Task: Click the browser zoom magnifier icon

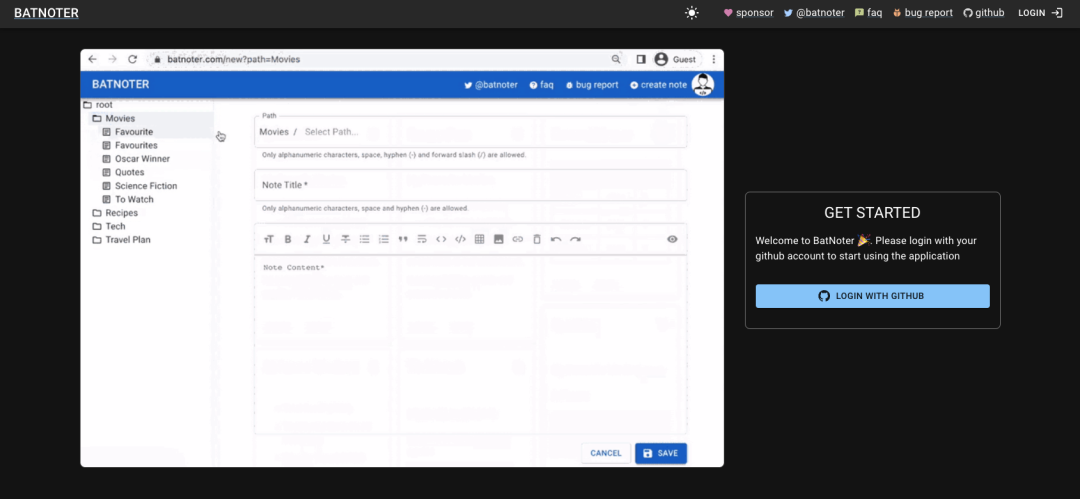Action: click(x=616, y=59)
